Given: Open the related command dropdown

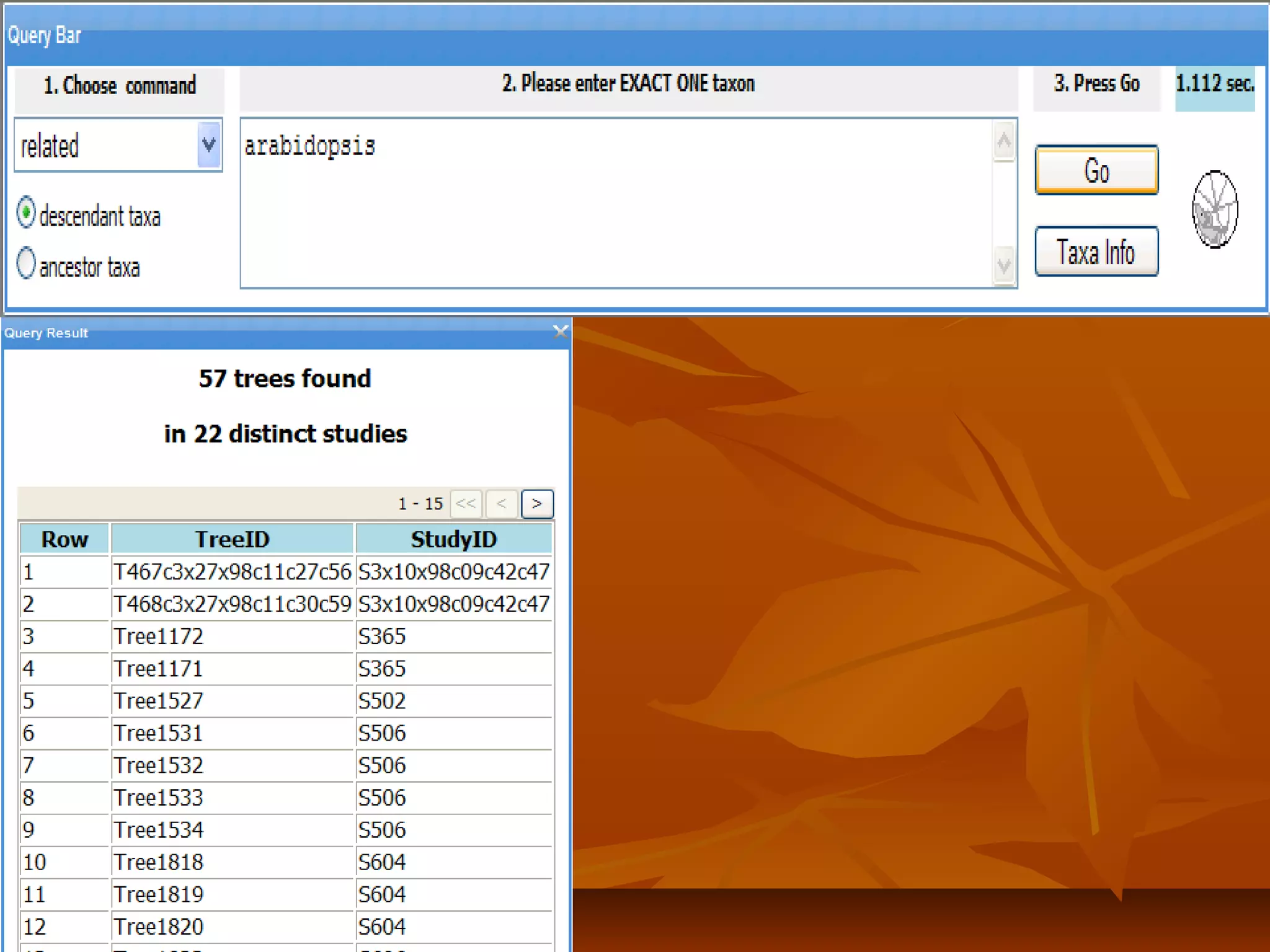Looking at the screenshot, I should tap(208, 146).
